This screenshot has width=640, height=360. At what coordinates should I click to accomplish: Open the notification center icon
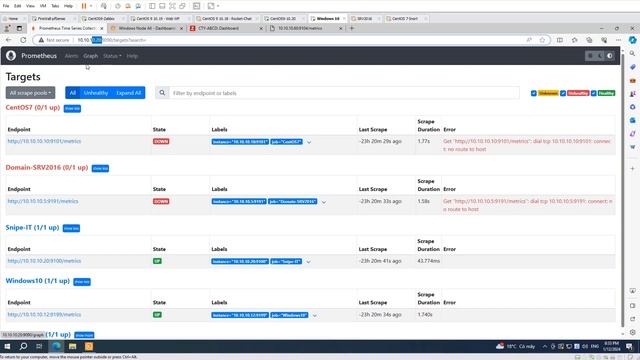(629, 347)
